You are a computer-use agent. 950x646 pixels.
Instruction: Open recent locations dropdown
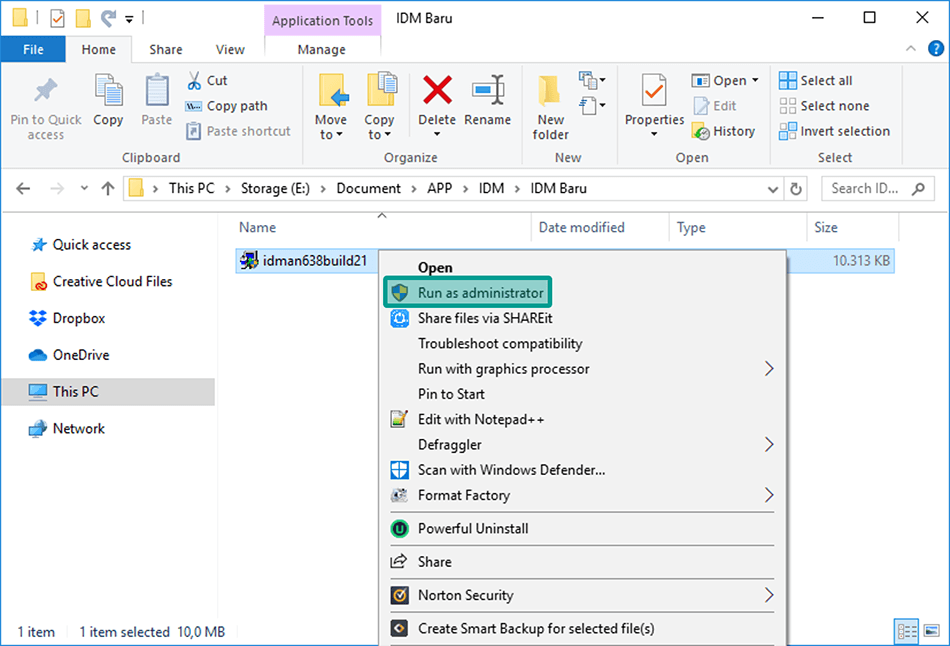click(x=84, y=188)
